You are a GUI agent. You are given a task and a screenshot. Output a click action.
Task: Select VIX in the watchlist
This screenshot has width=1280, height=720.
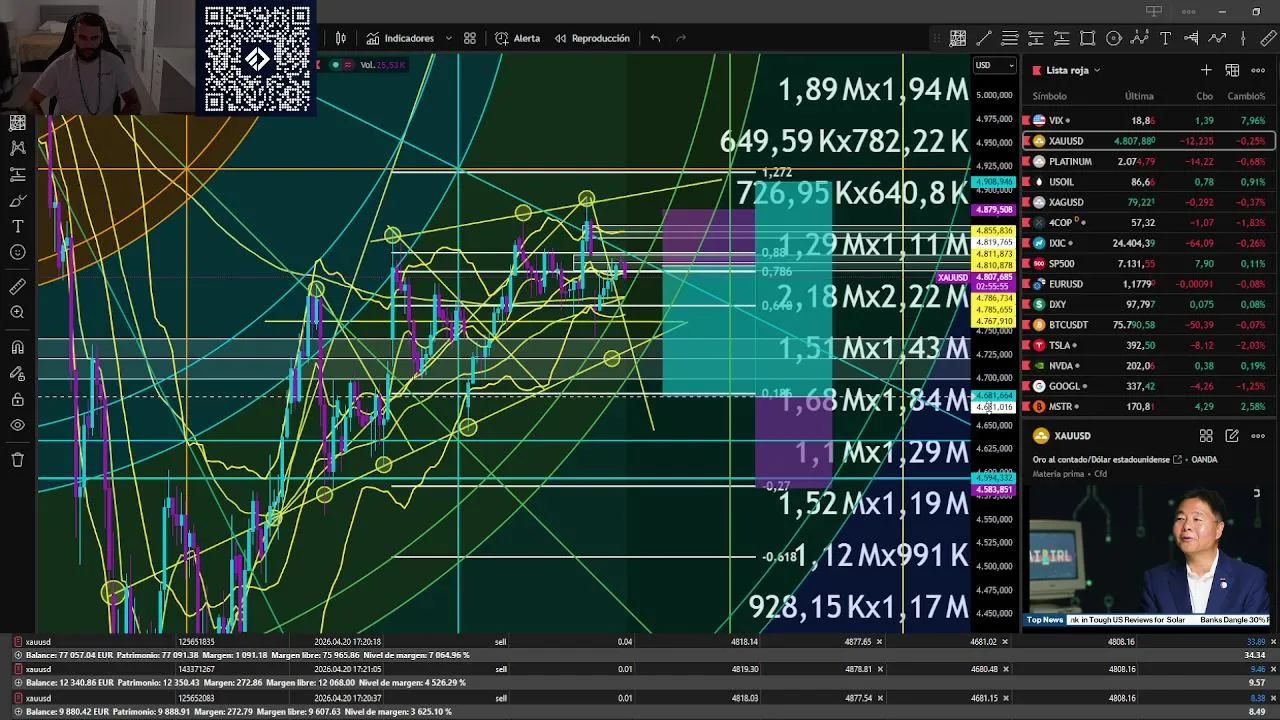click(1149, 120)
